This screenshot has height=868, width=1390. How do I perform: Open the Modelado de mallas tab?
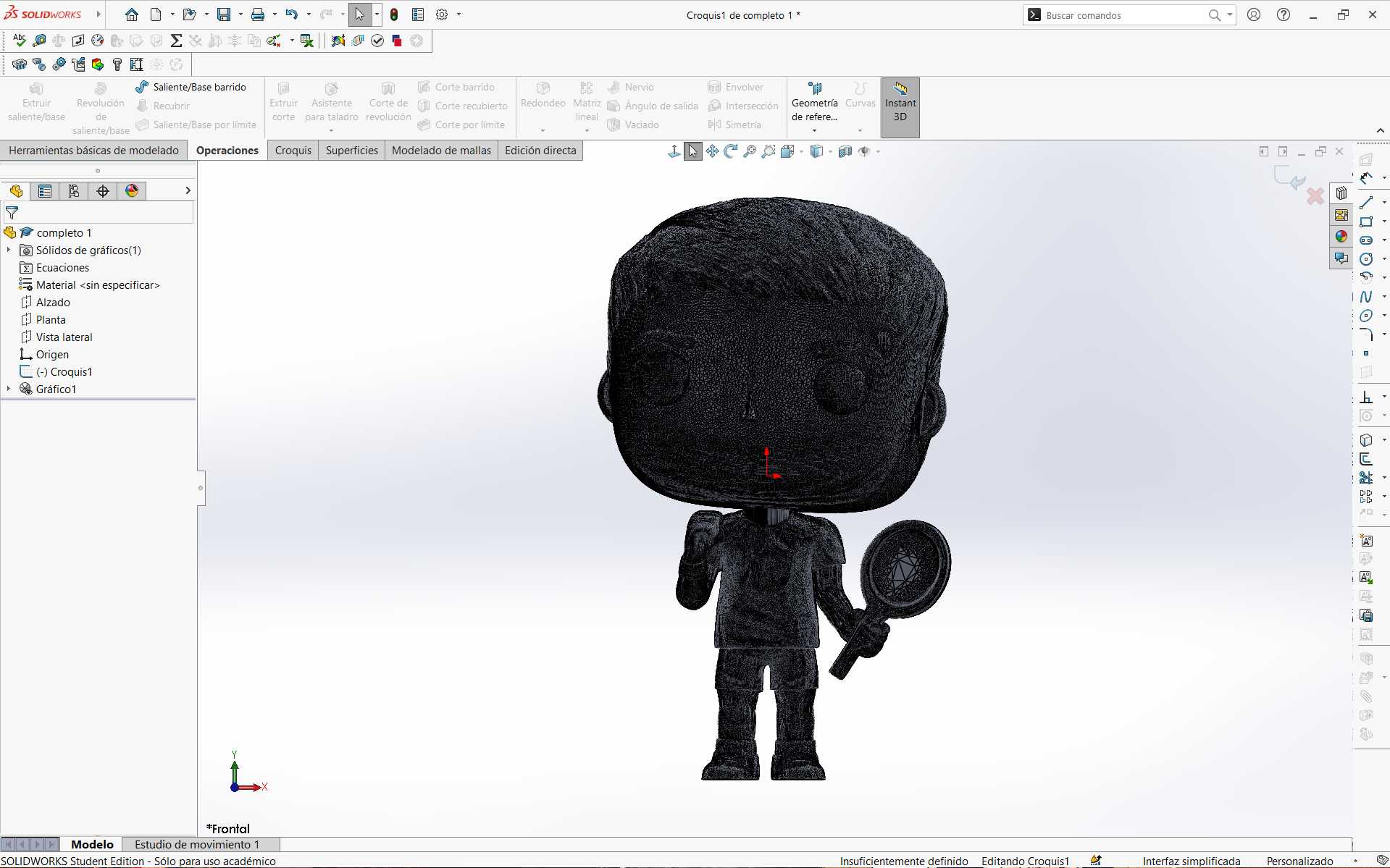[x=441, y=151]
